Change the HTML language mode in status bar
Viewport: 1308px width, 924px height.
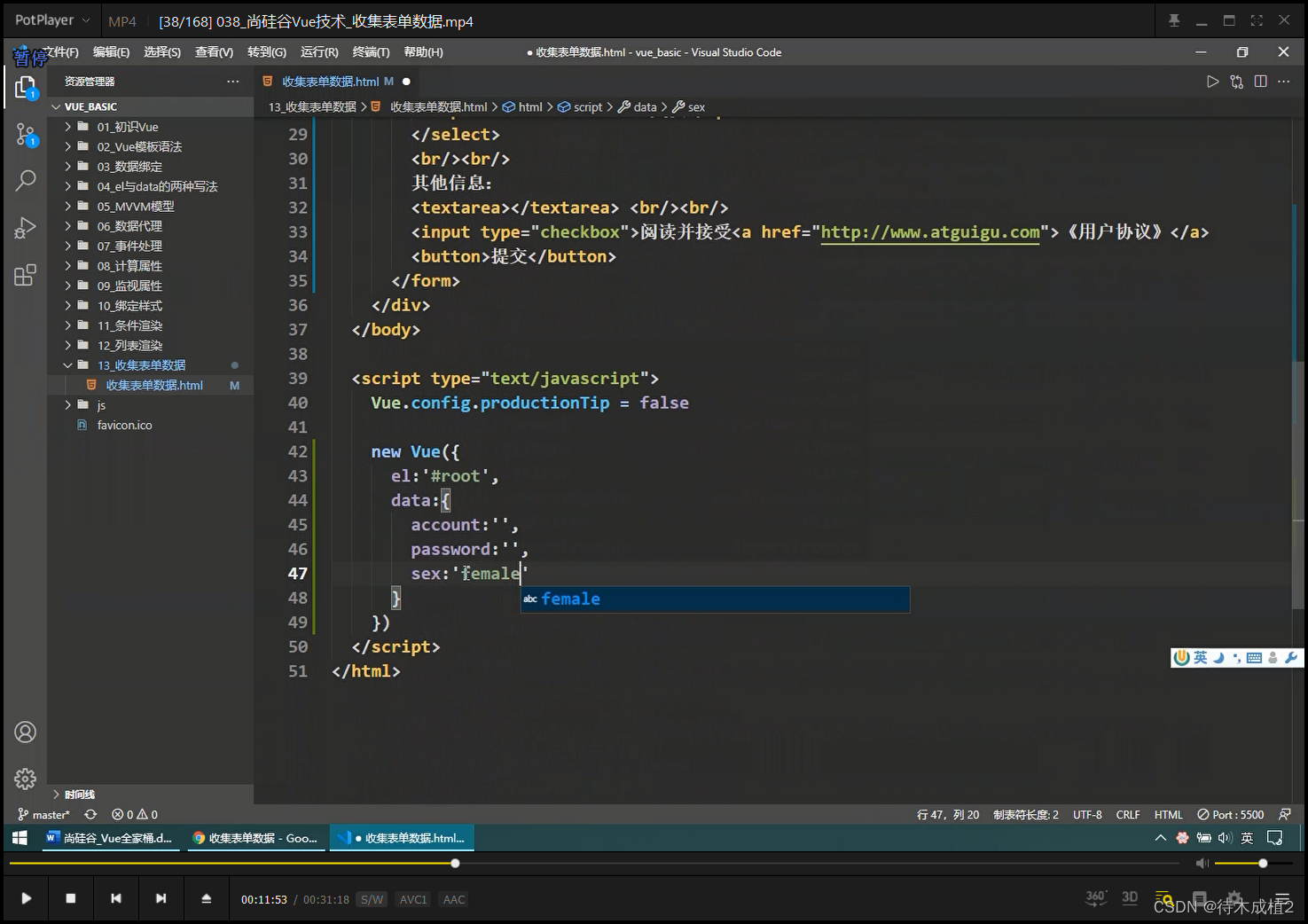click(1168, 814)
